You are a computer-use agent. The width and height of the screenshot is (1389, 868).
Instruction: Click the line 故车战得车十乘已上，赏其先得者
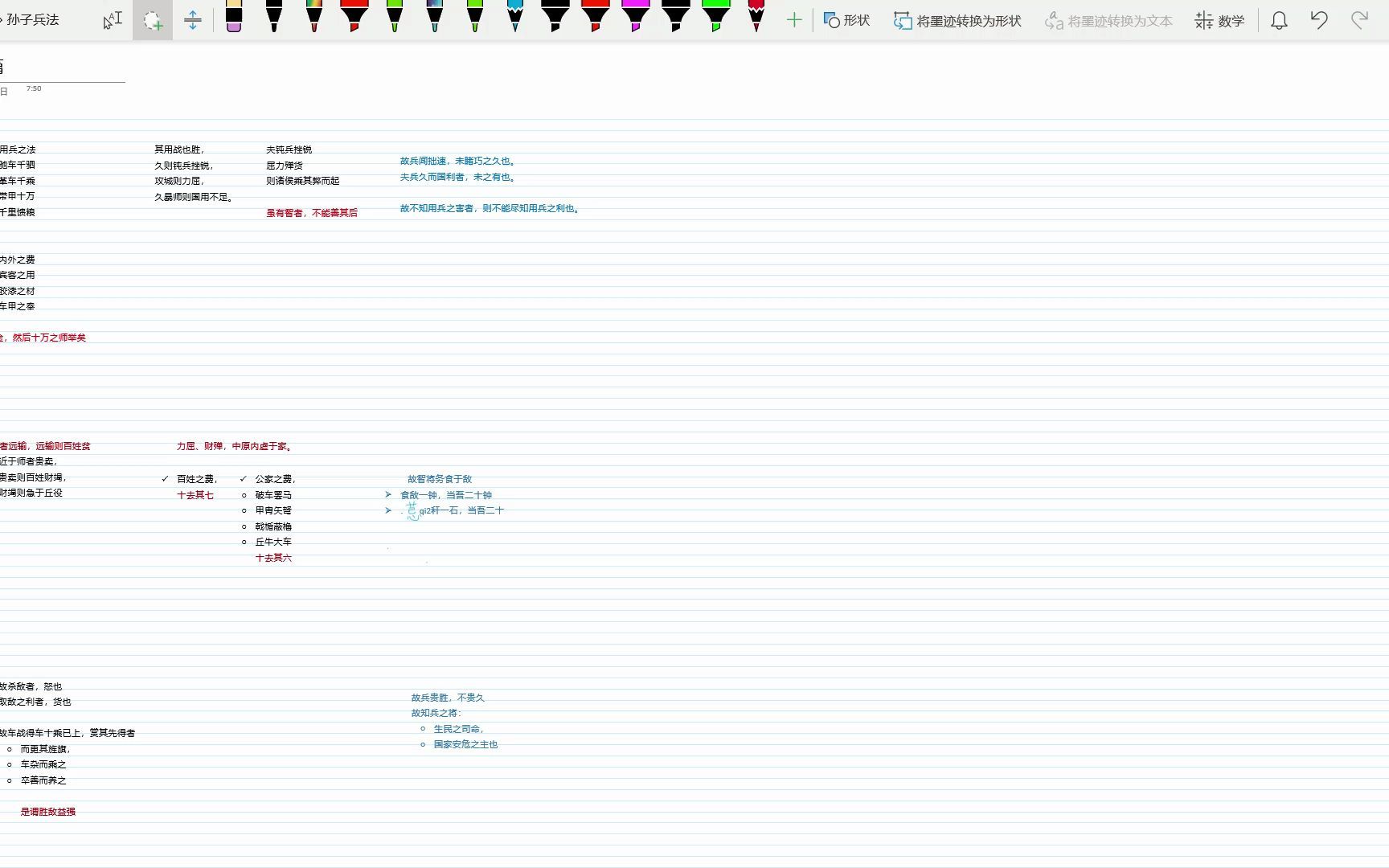pyautogui.click(x=68, y=733)
